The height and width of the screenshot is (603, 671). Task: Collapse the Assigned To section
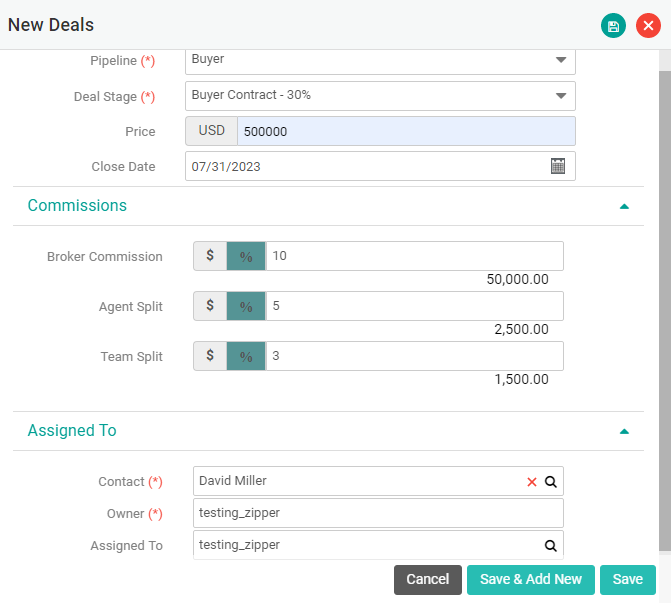[624, 431]
